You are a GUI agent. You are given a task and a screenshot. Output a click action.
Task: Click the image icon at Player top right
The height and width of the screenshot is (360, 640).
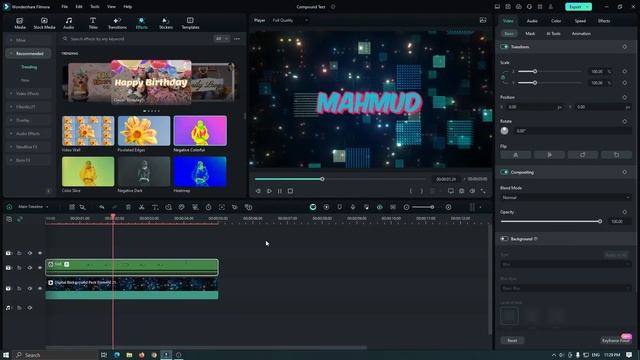[483, 20]
